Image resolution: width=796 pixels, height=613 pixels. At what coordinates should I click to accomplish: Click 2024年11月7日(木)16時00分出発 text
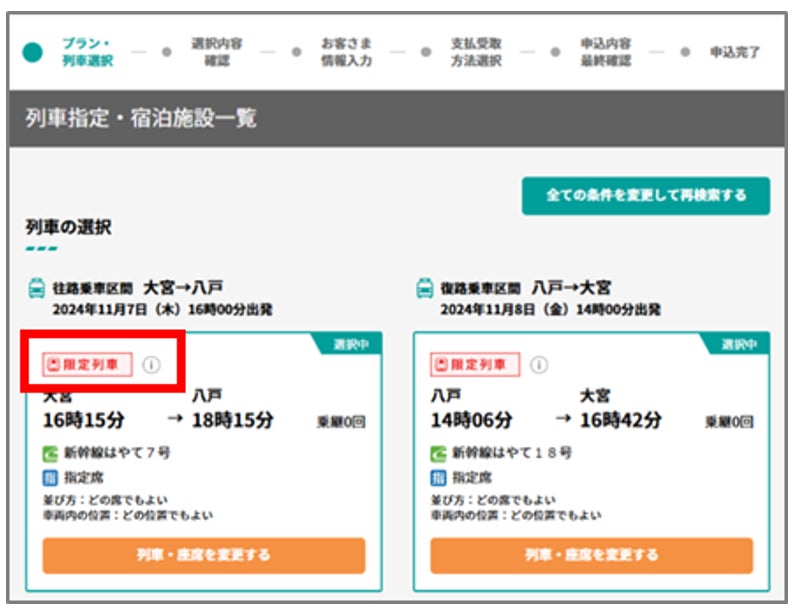tap(162, 310)
